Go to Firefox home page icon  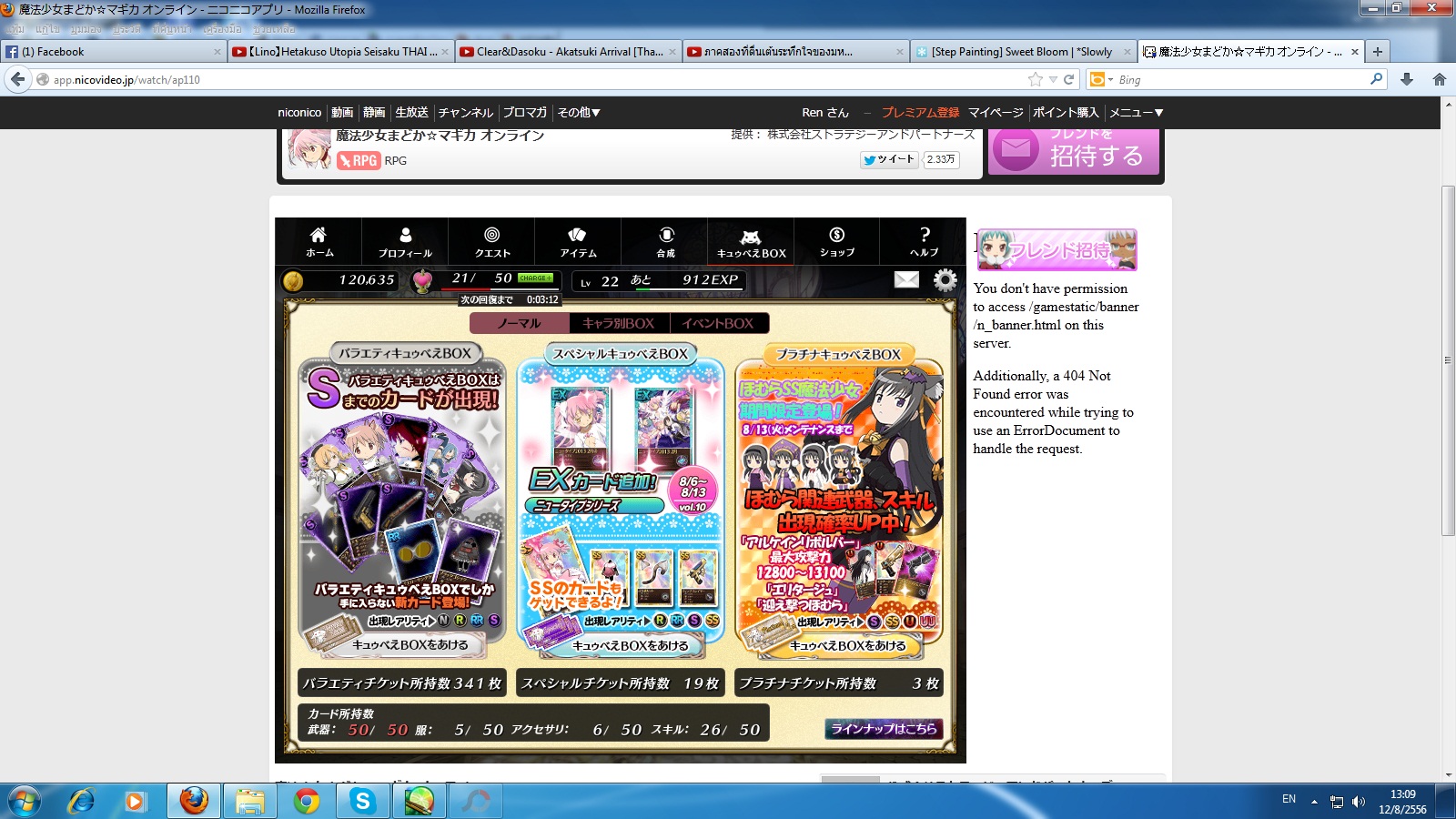click(1440, 79)
